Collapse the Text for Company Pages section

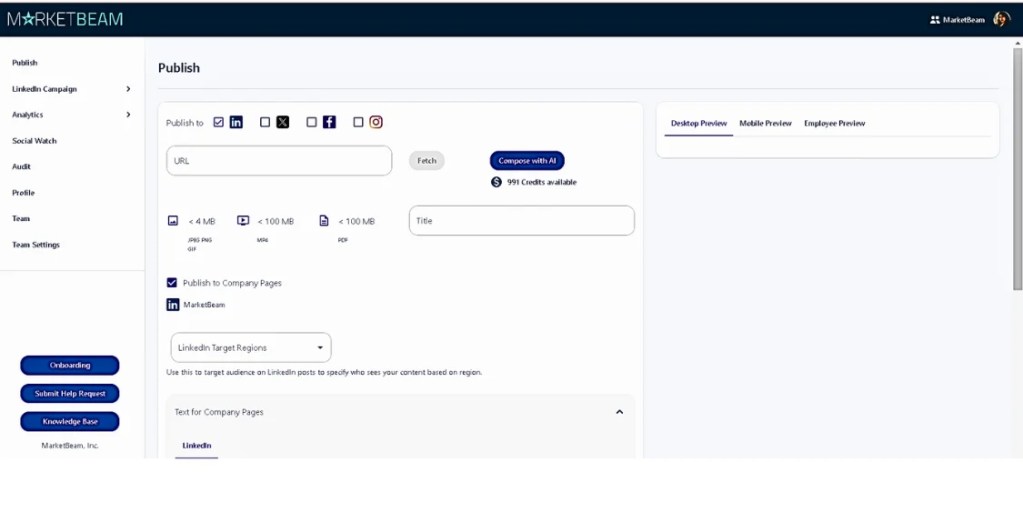(619, 412)
